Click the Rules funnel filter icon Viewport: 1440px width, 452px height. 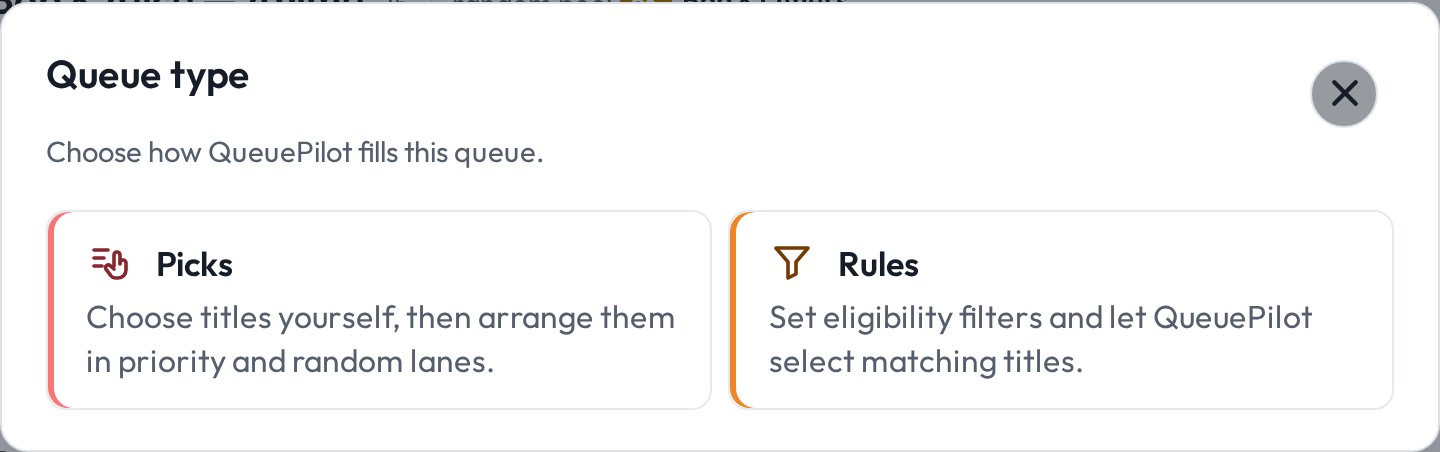pos(790,263)
